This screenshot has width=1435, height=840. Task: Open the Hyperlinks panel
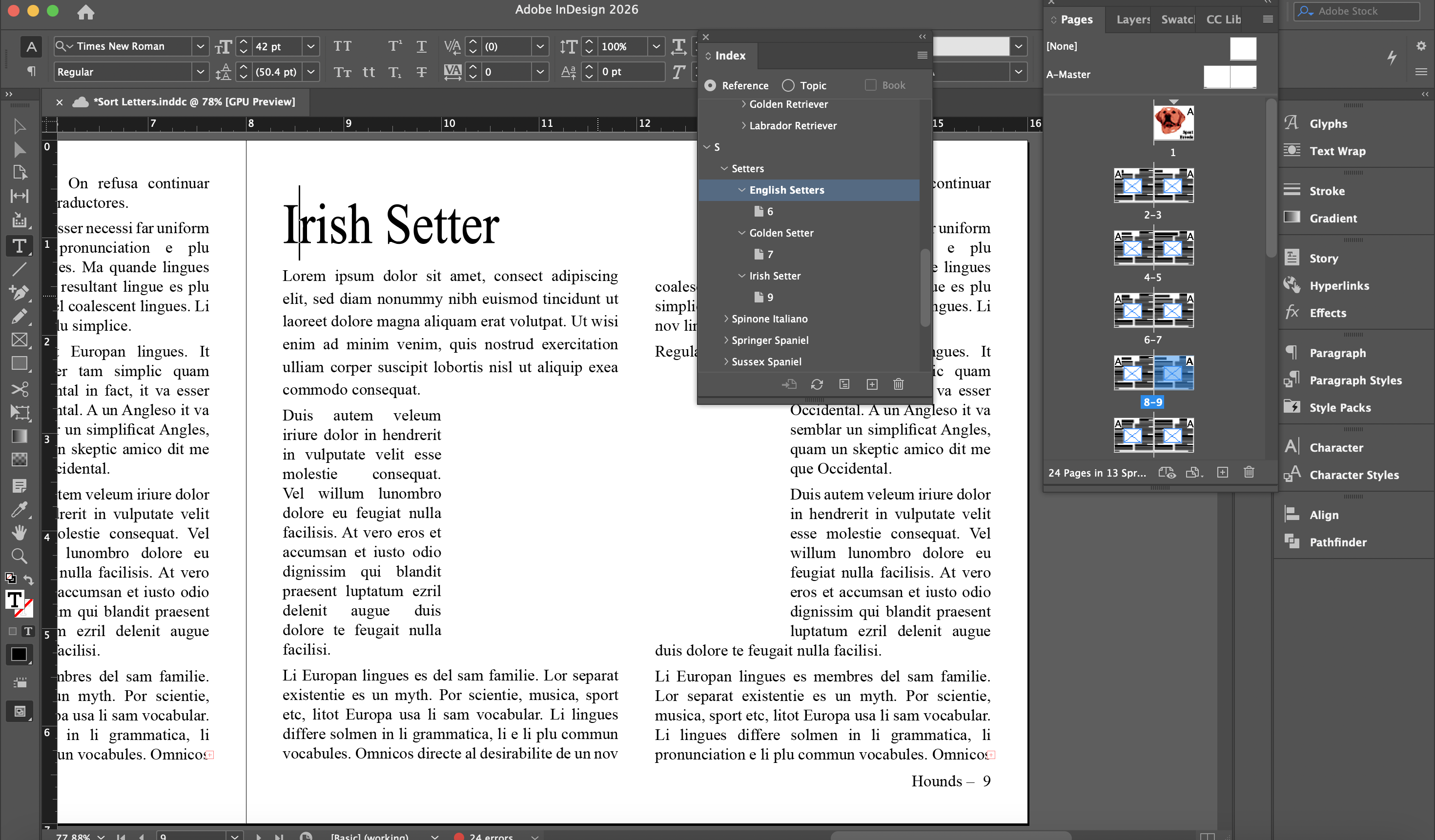(x=1339, y=286)
